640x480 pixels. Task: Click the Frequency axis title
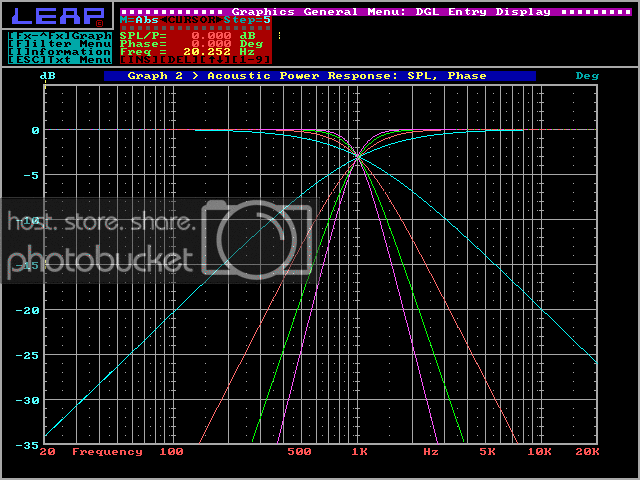tap(107, 452)
